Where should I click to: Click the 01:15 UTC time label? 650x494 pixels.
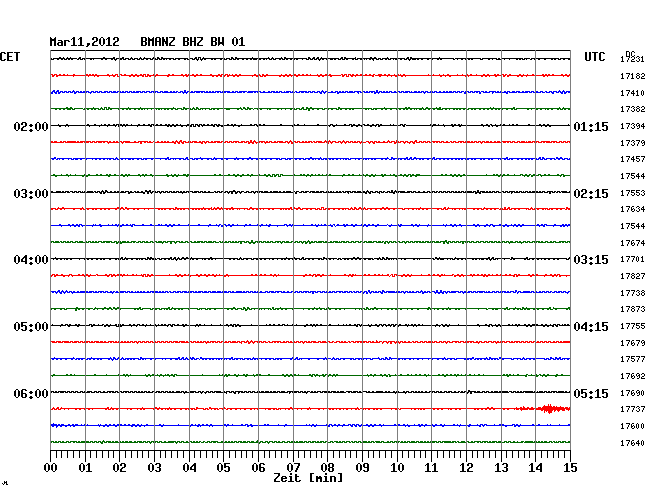[591, 126]
